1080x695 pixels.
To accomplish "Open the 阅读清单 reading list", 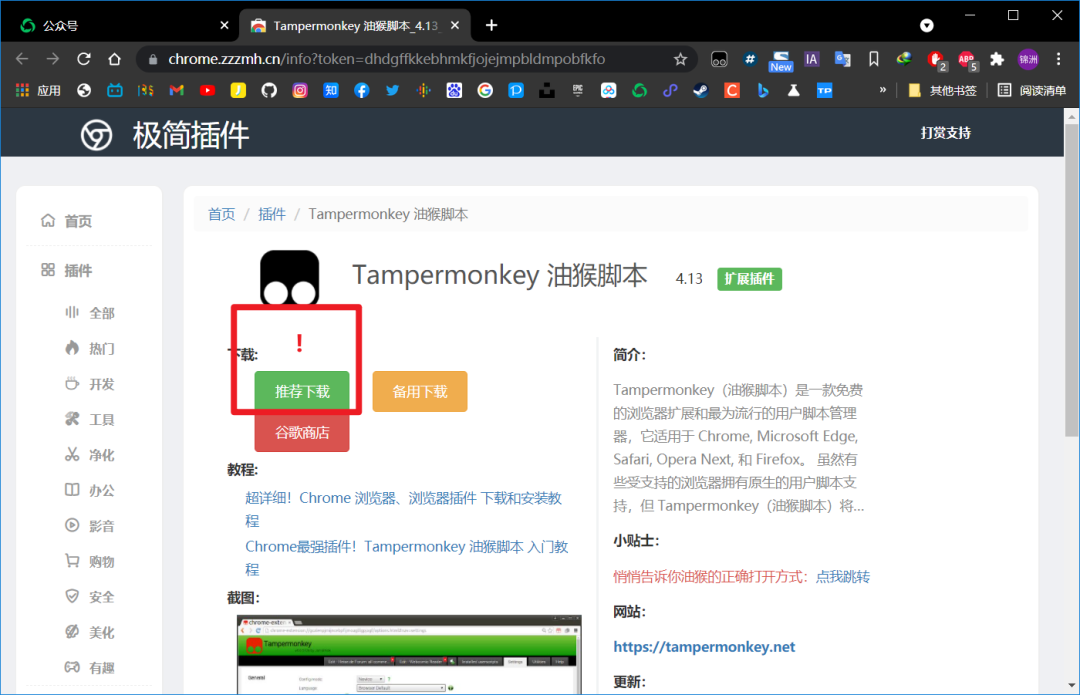I will click(1032, 90).
